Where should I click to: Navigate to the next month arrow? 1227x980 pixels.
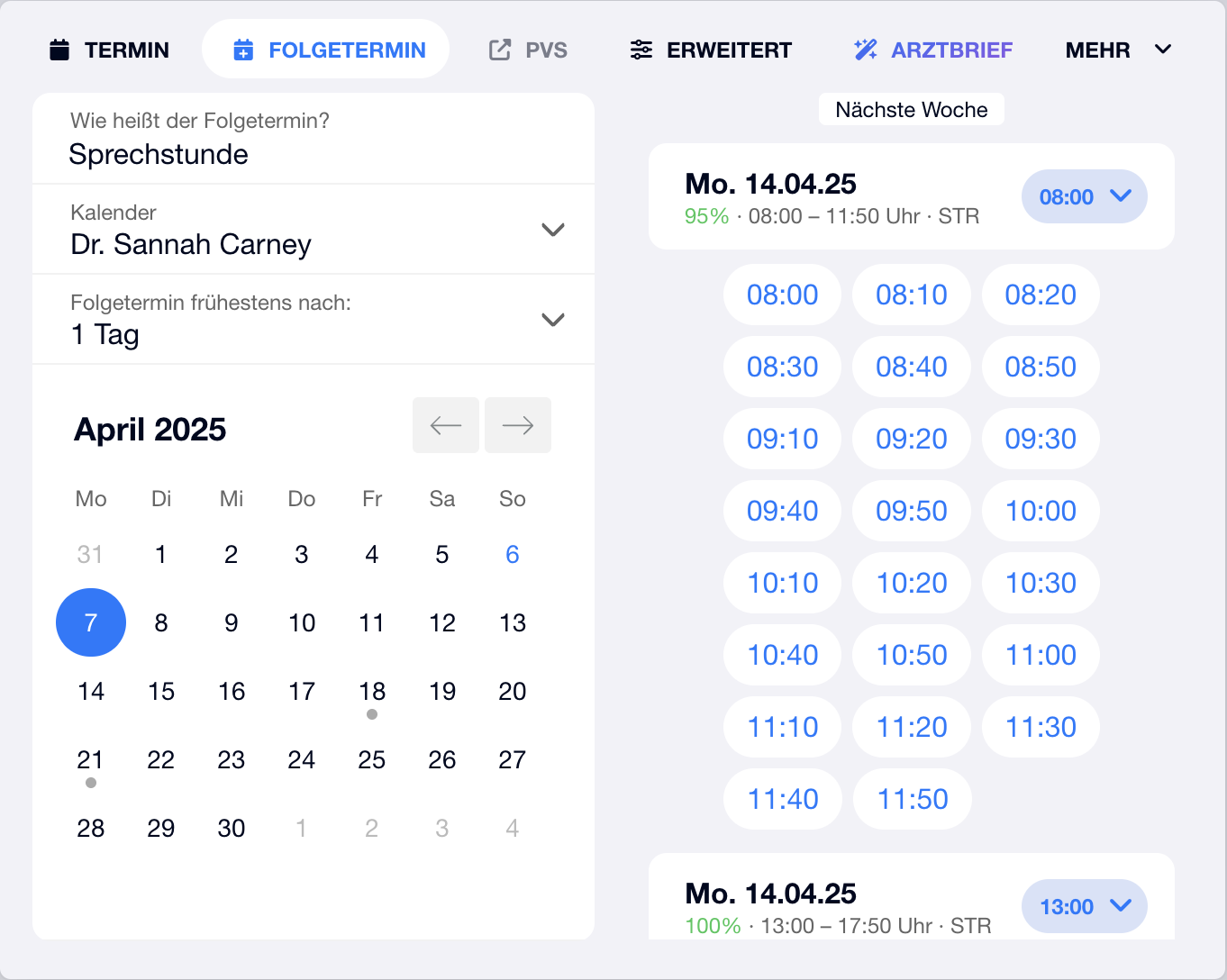point(518,425)
